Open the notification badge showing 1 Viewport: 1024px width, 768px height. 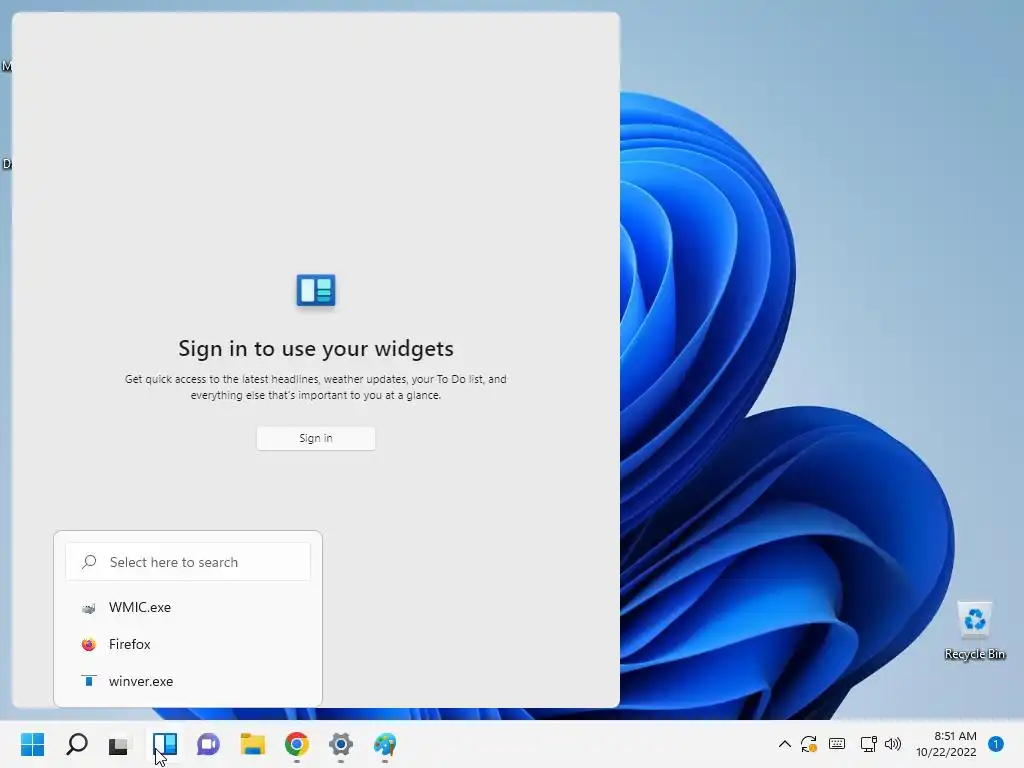point(996,744)
